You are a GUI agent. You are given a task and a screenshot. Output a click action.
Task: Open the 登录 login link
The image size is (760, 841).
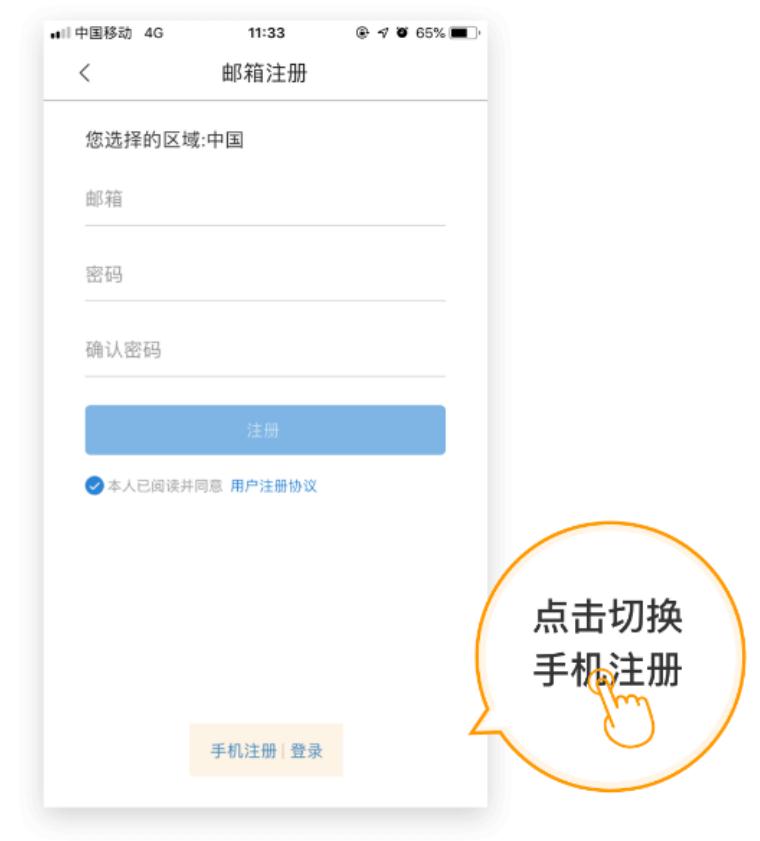(x=306, y=751)
